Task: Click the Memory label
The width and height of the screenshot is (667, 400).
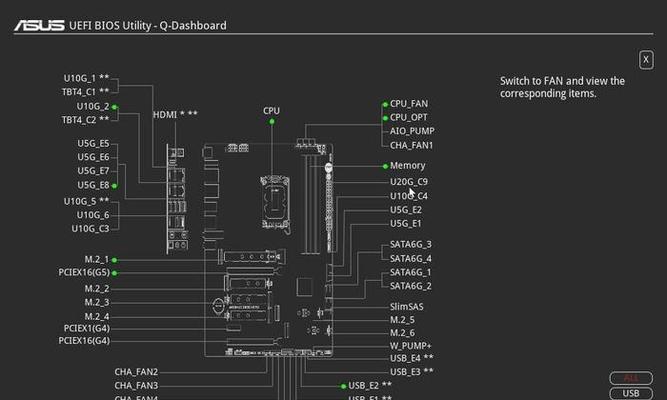Action: coord(408,166)
